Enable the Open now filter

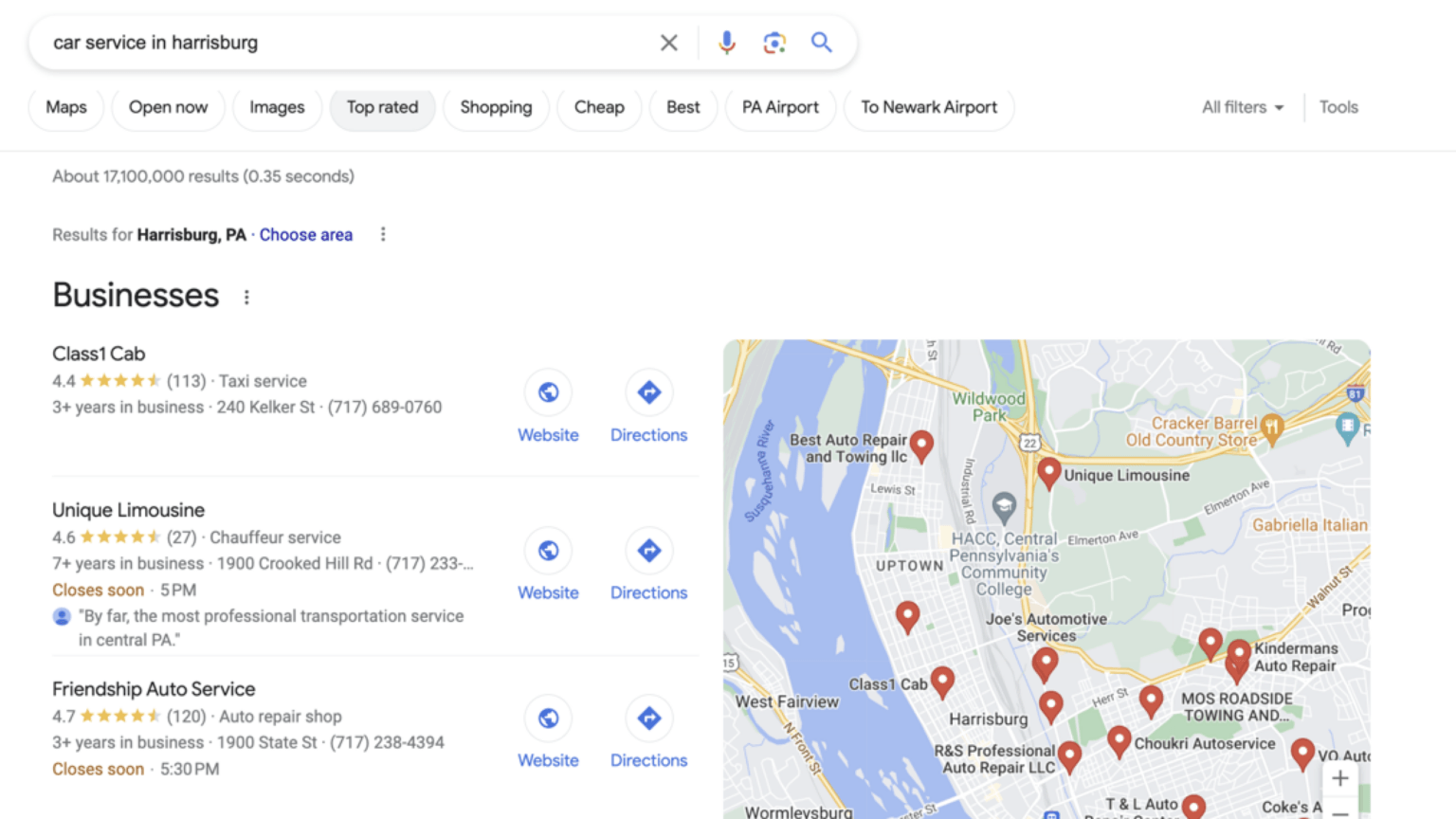coord(168,107)
